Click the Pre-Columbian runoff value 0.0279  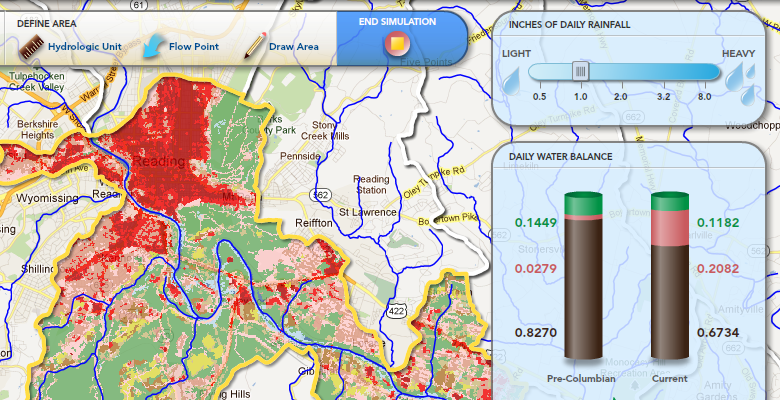[536, 269]
